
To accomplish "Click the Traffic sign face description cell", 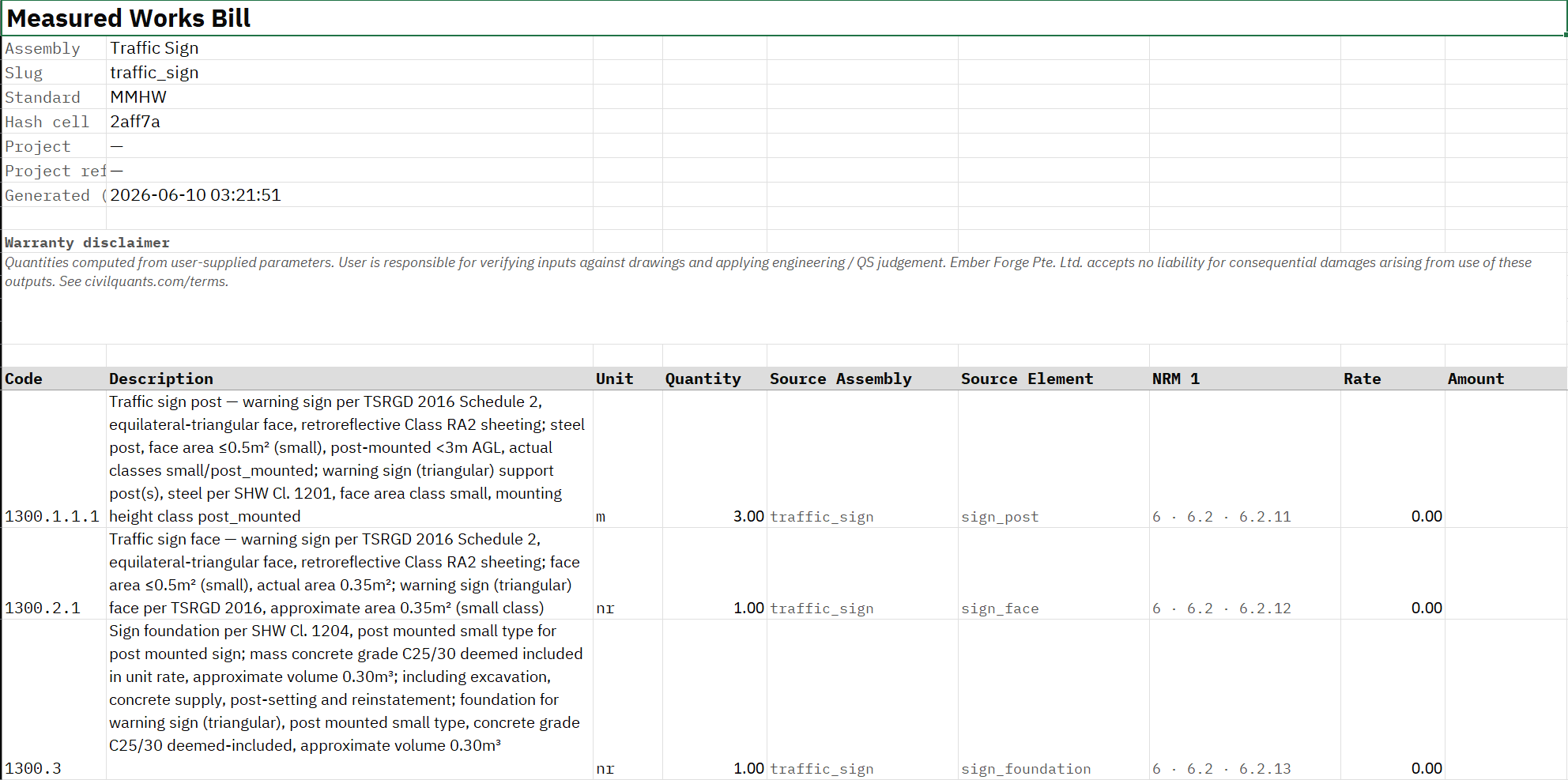I will [349, 574].
